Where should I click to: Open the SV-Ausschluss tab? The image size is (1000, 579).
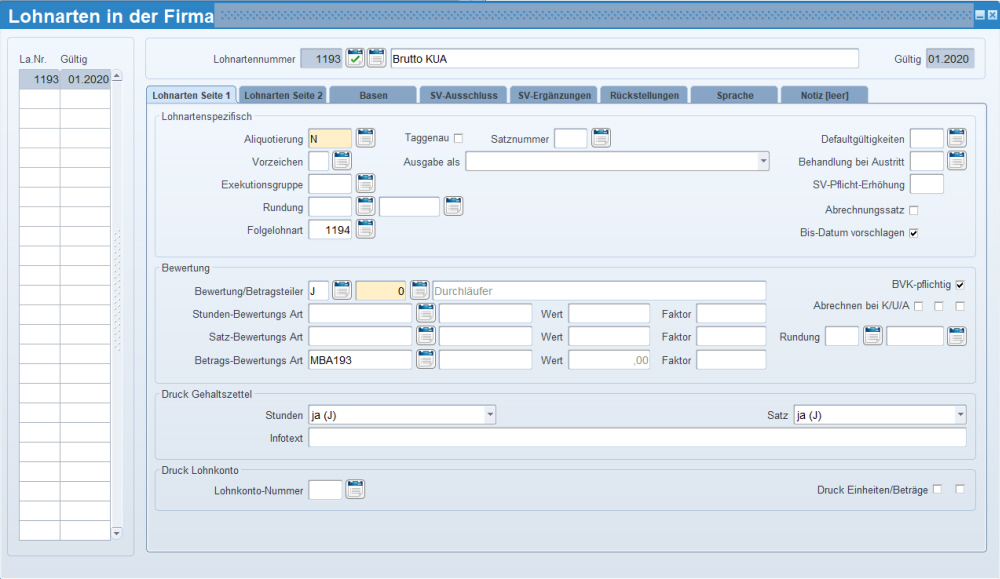pos(461,95)
